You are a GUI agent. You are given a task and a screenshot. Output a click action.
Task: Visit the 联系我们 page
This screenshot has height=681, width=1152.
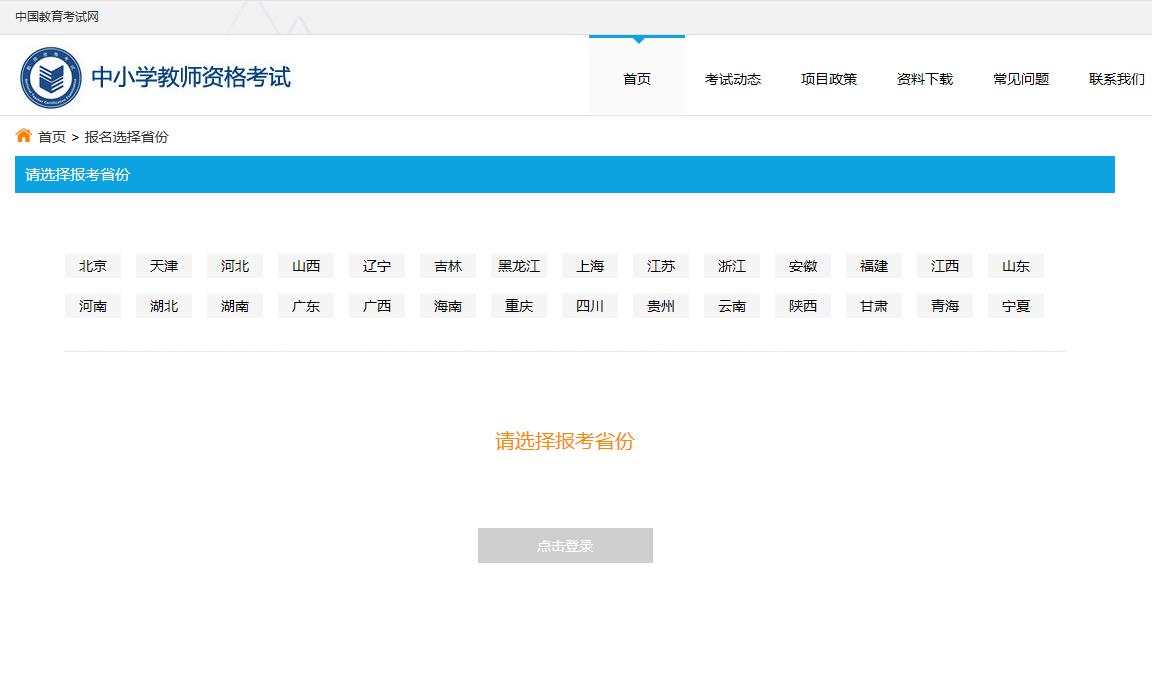click(x=1114, y=79)
